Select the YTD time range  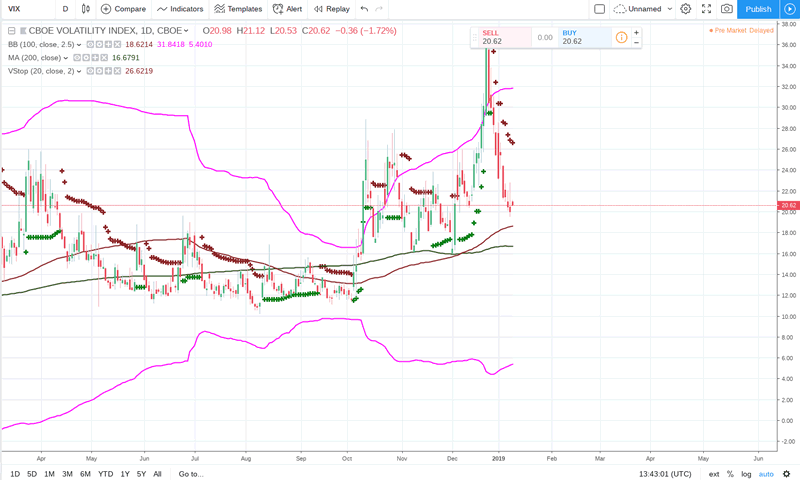pos(106,474)
